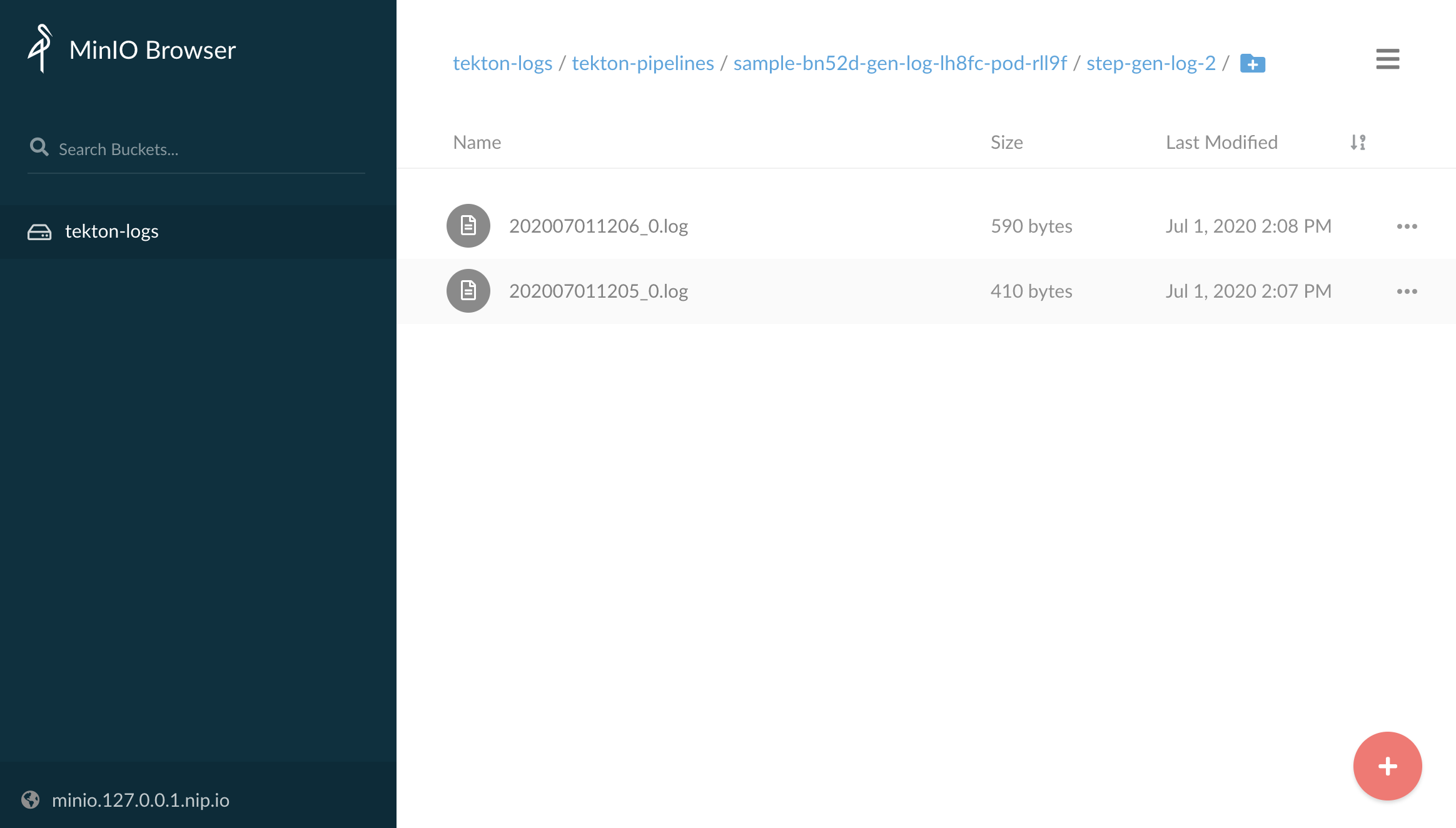Sort by the Size column header
This screenshot has height=828, width=1456.
coord(1007,143)
